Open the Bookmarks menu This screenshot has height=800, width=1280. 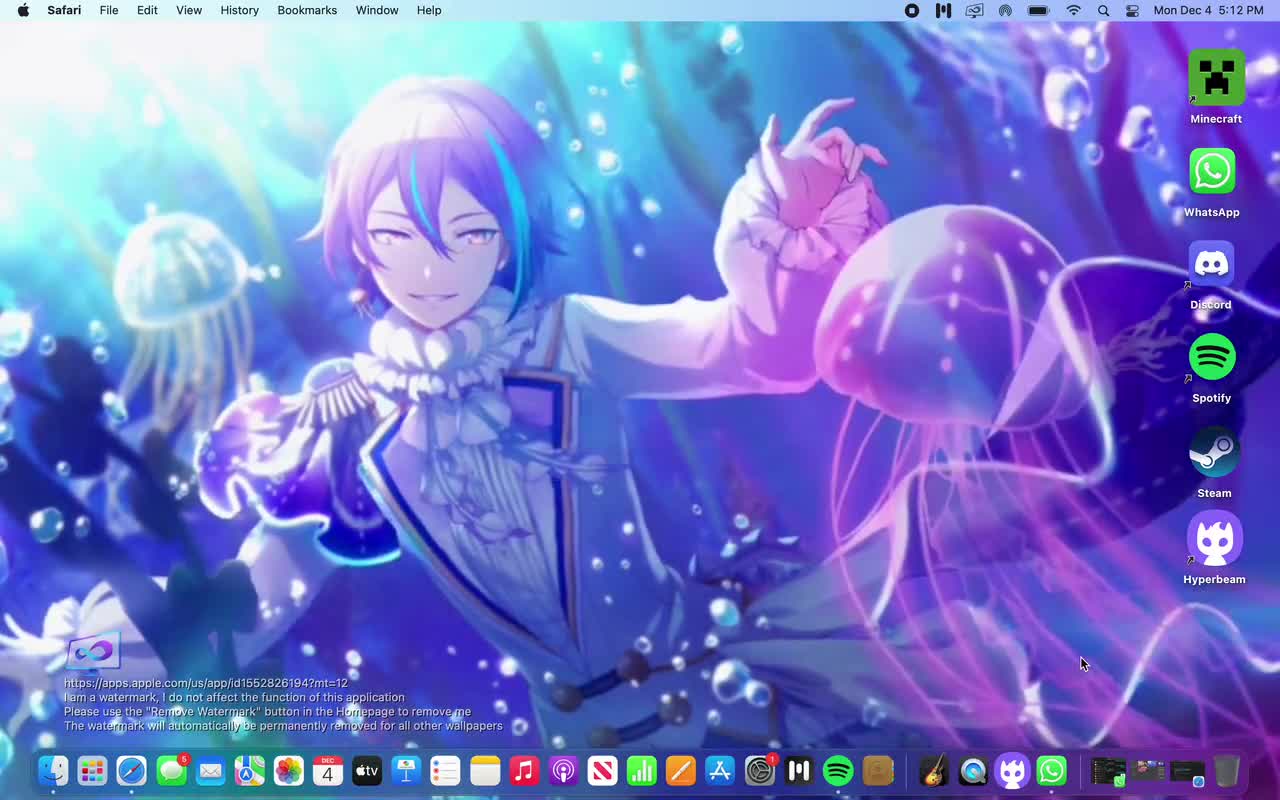click(x=307, y=10)
